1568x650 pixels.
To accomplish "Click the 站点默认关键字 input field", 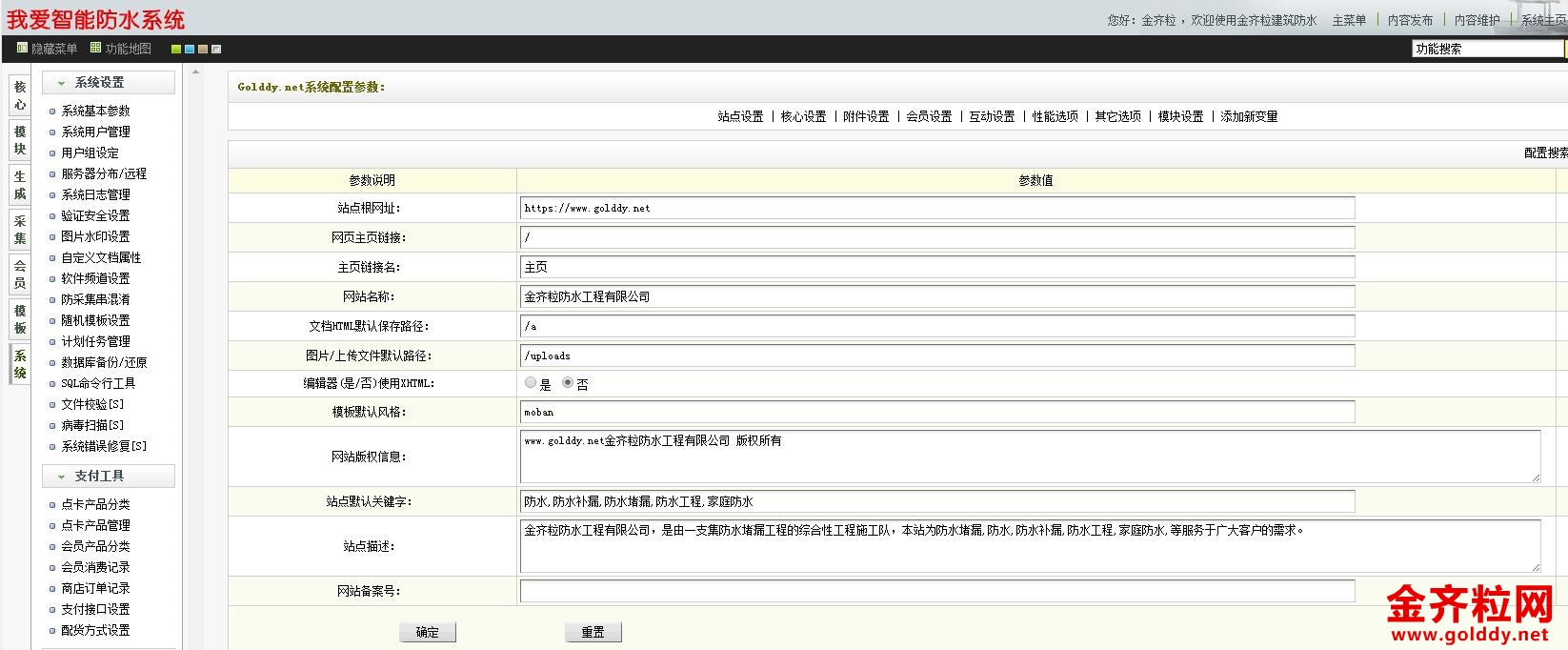I will pyautogui.click(x=937, y=501).
